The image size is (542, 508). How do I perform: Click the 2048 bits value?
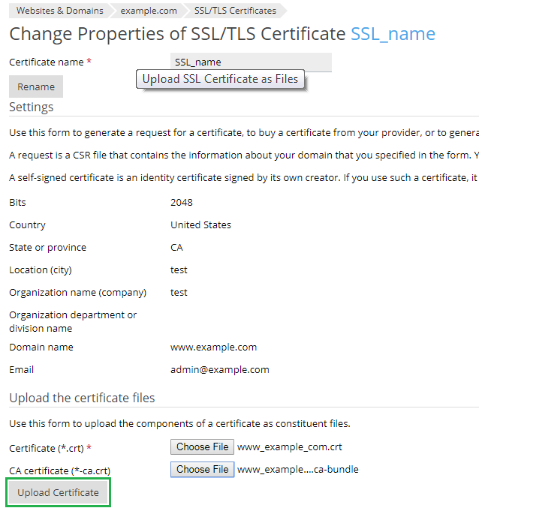(181, 202)
